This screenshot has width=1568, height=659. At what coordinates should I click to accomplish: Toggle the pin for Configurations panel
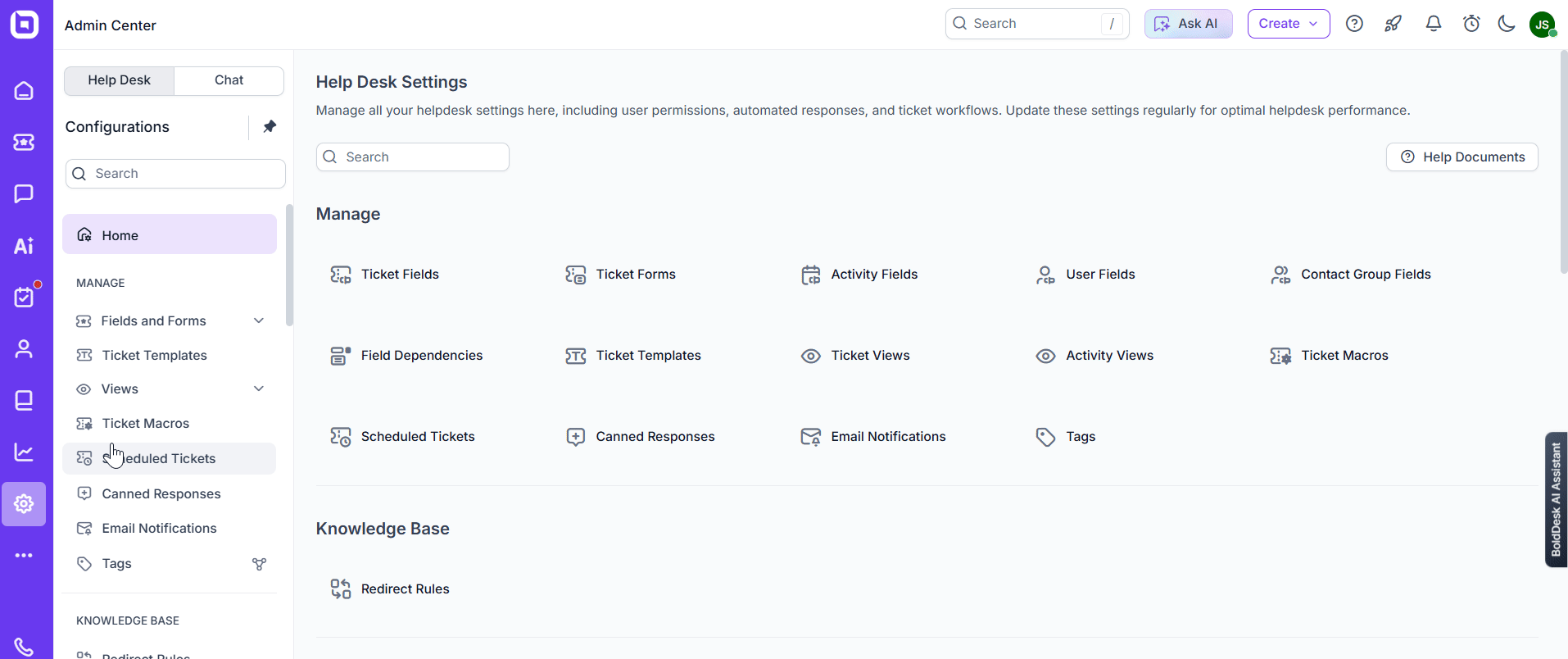tap(270, 126)
